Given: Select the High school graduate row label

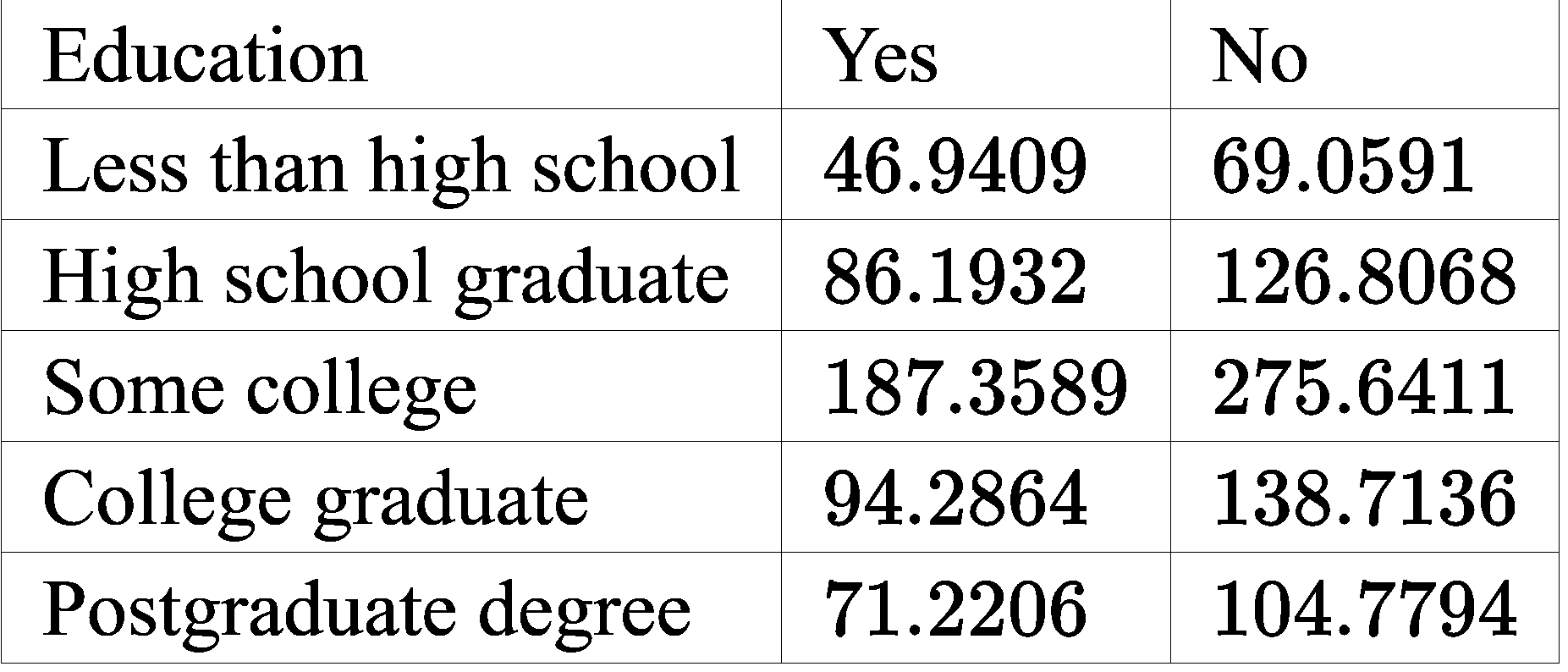Looking at the screenshot, I should (x=385, y=276).
